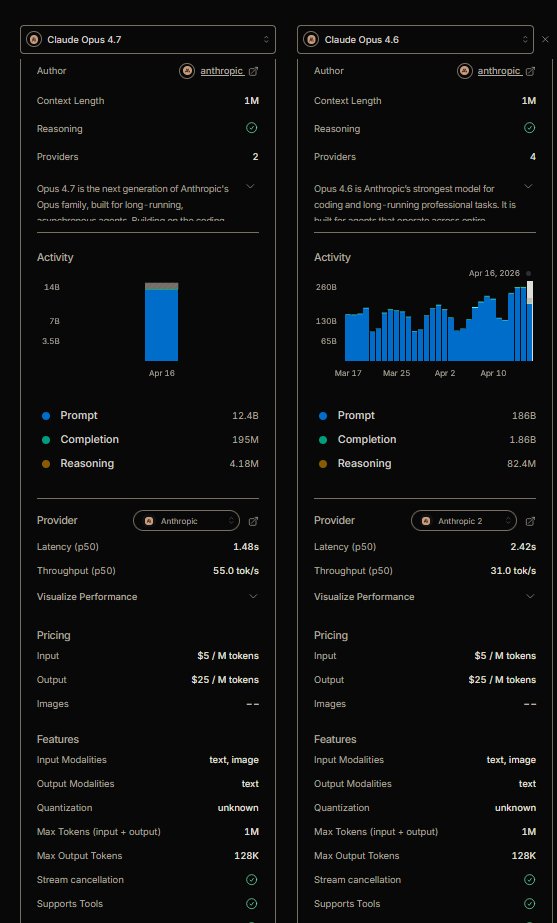
Task: Click Supports Tools check icon for Opus 4.7
Action: point(252,904)
